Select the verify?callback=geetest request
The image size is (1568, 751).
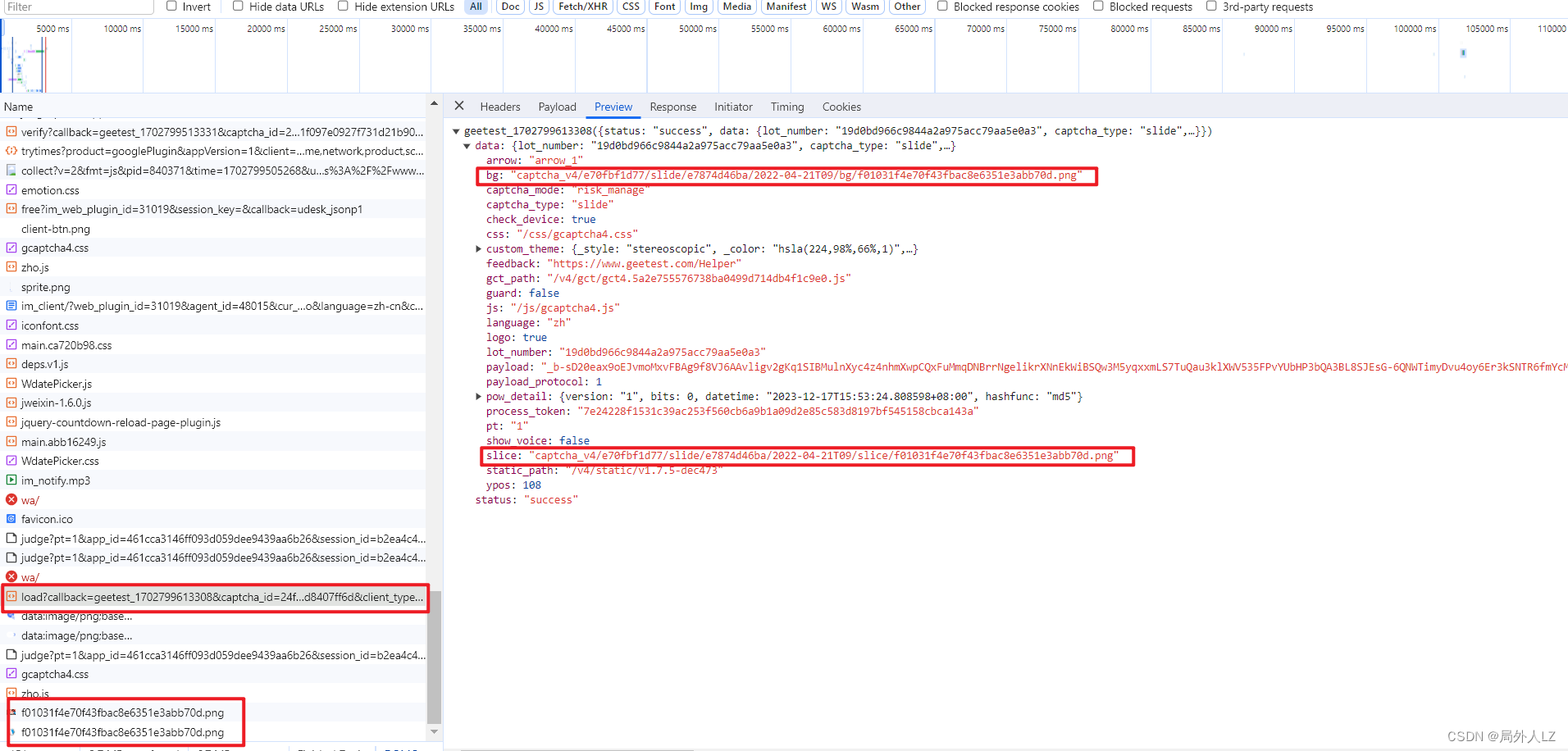[x=213, y=132]
